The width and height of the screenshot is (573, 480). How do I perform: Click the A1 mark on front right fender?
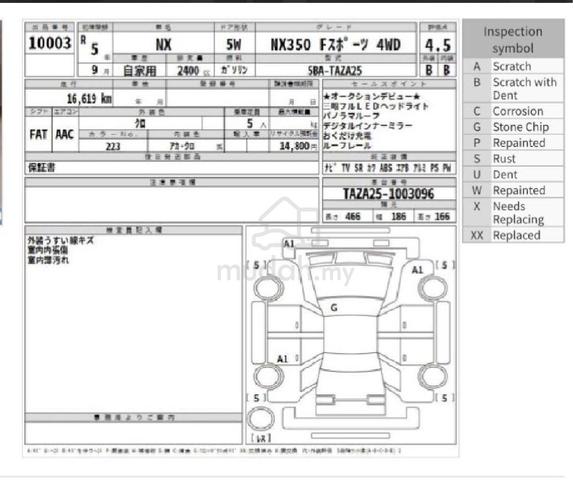pos(417,270)
